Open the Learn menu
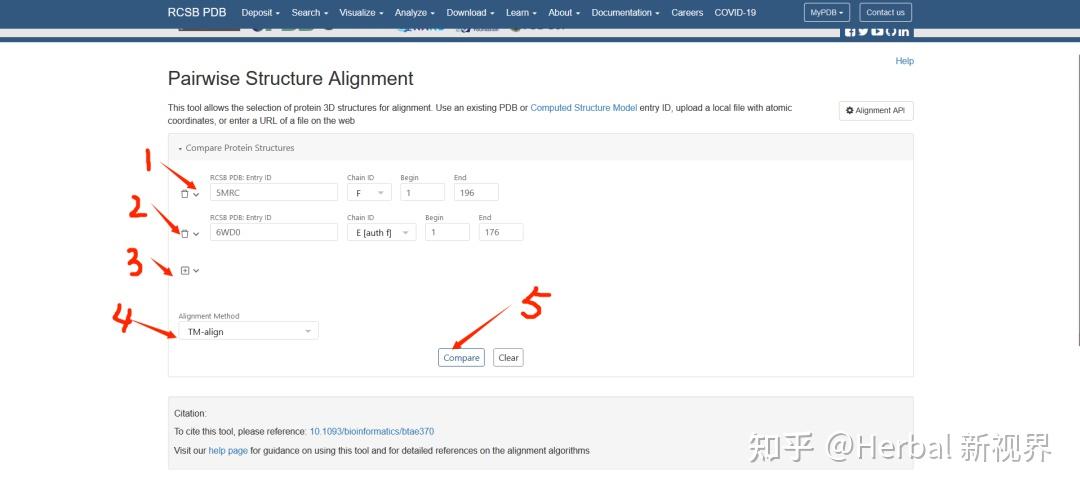 tap(521, 12)
